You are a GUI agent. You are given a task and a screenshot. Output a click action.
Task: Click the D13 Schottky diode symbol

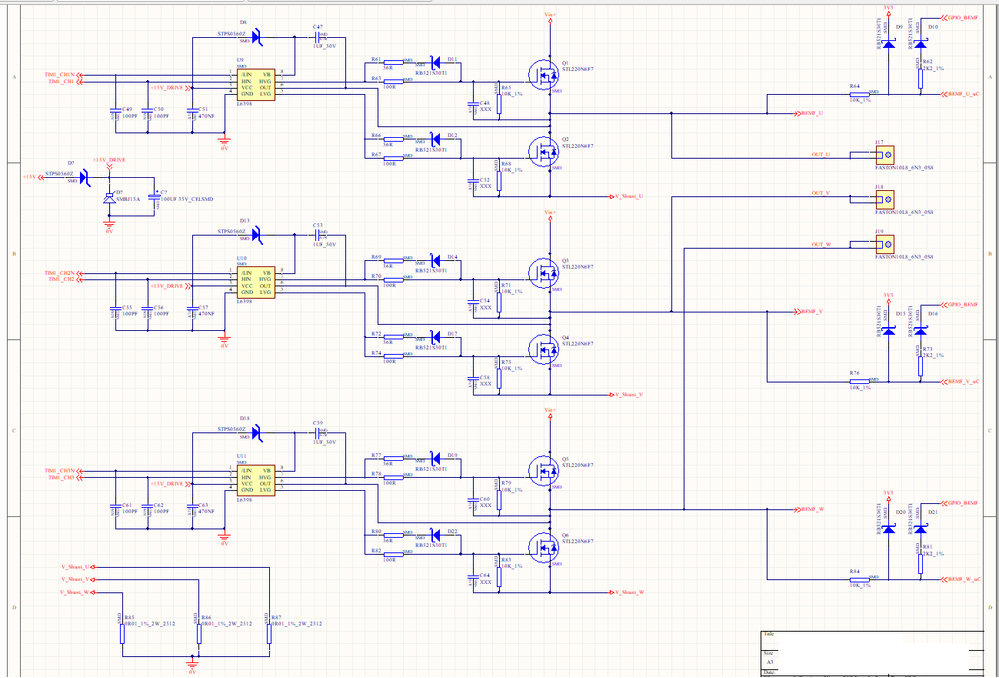click(257, 235)
